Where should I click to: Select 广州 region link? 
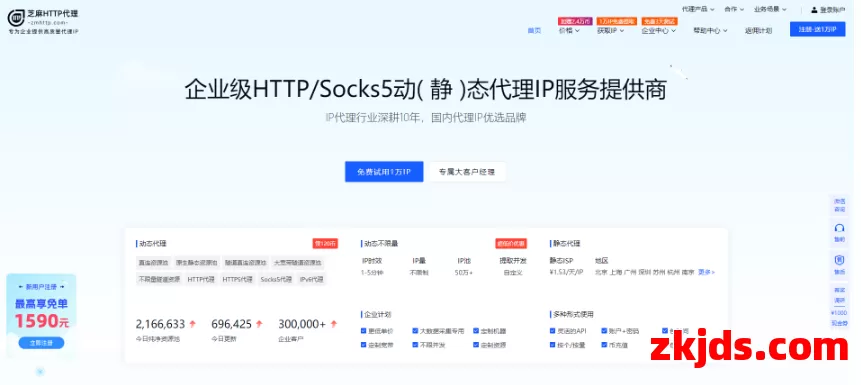pos(630,272)
